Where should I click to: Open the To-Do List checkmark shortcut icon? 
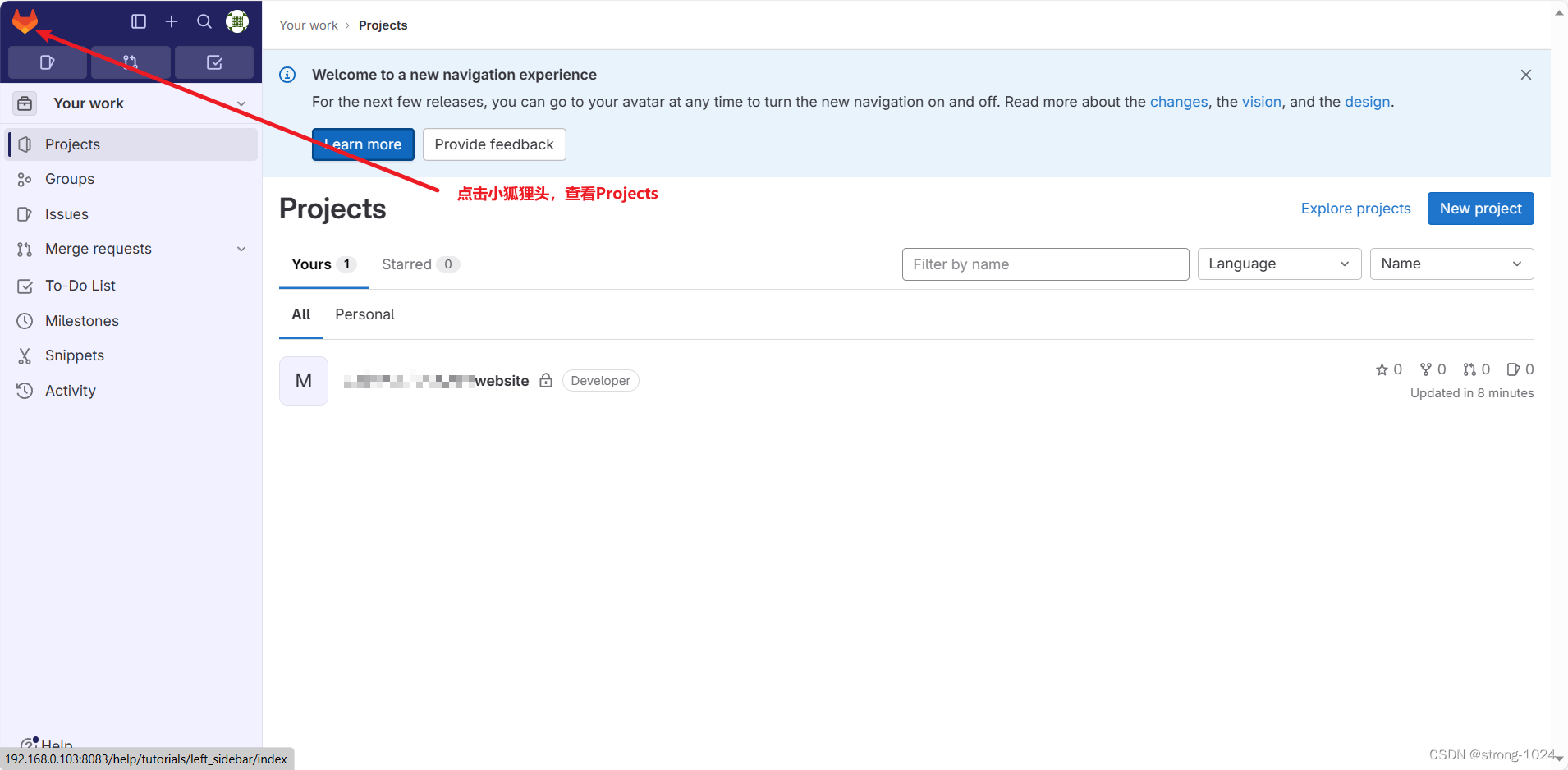pyautogui.click(x=214, y=62)
